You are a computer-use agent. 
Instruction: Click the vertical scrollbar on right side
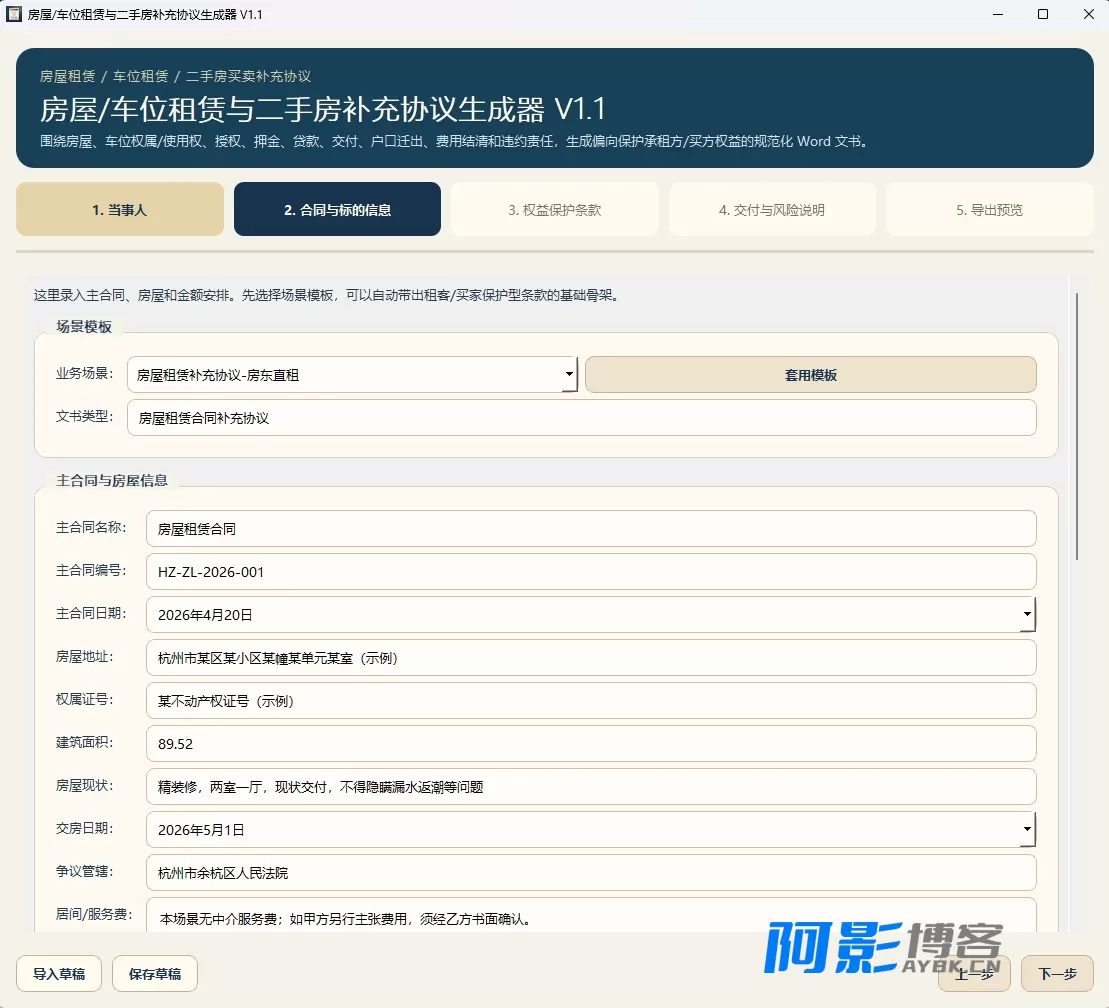point(1076,427)
